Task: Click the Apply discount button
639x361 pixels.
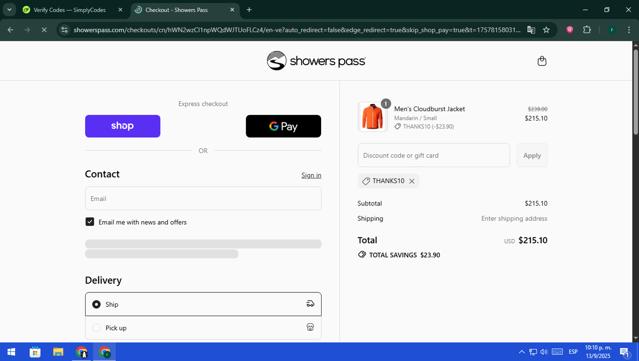Action: coord(532,155)
